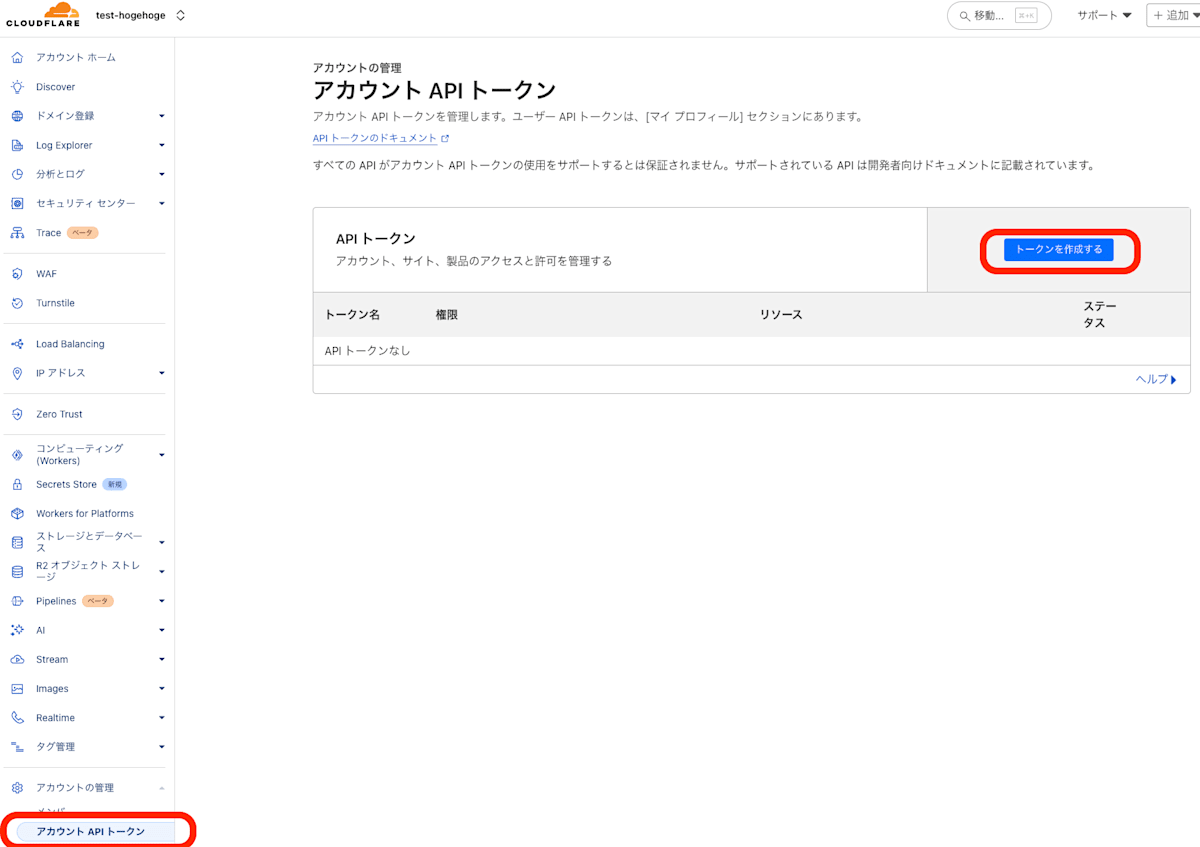Open the サポート dropdown menu
The height and width of the screenshot is (847, 1200).
pyautogui.click(x=1104, y=15)
